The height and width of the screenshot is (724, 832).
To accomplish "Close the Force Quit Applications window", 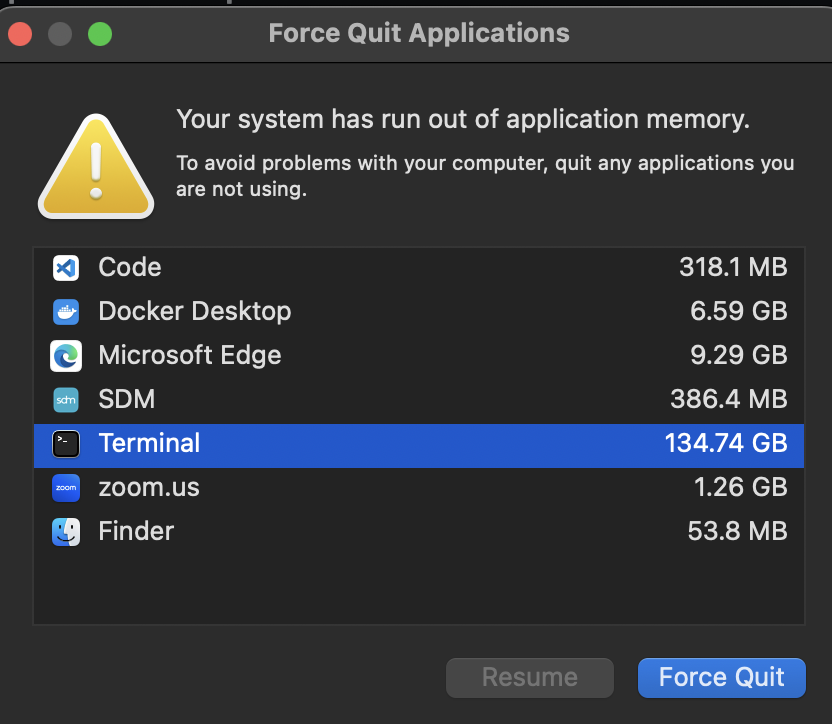I will [x=20, y=34].
